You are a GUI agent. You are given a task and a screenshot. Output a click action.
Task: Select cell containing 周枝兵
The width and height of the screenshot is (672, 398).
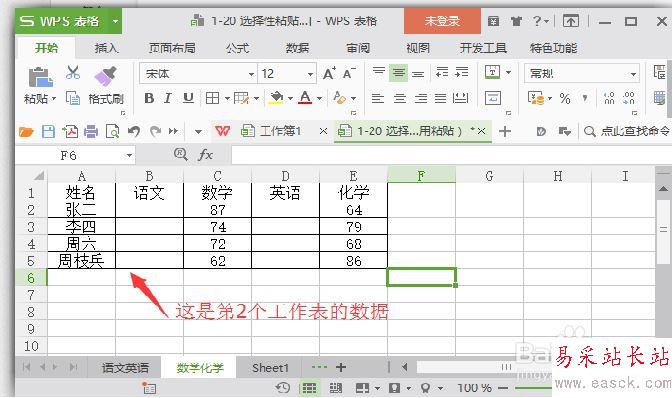tap(81, 260)
